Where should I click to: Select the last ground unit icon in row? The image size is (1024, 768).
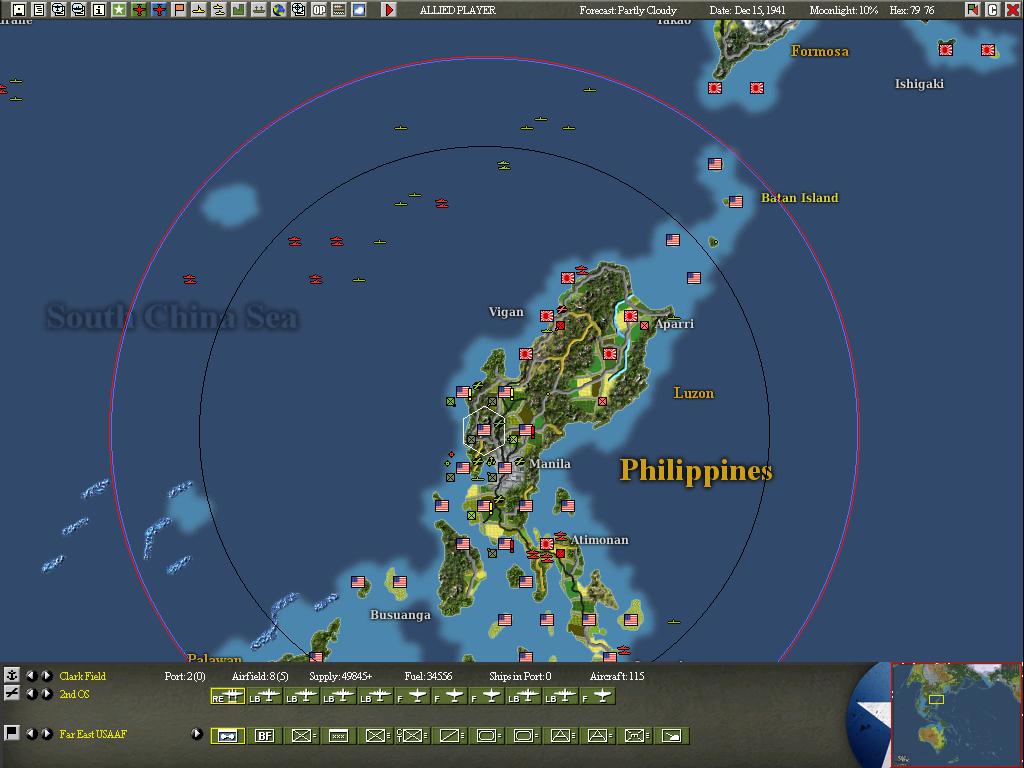[671, 736]
